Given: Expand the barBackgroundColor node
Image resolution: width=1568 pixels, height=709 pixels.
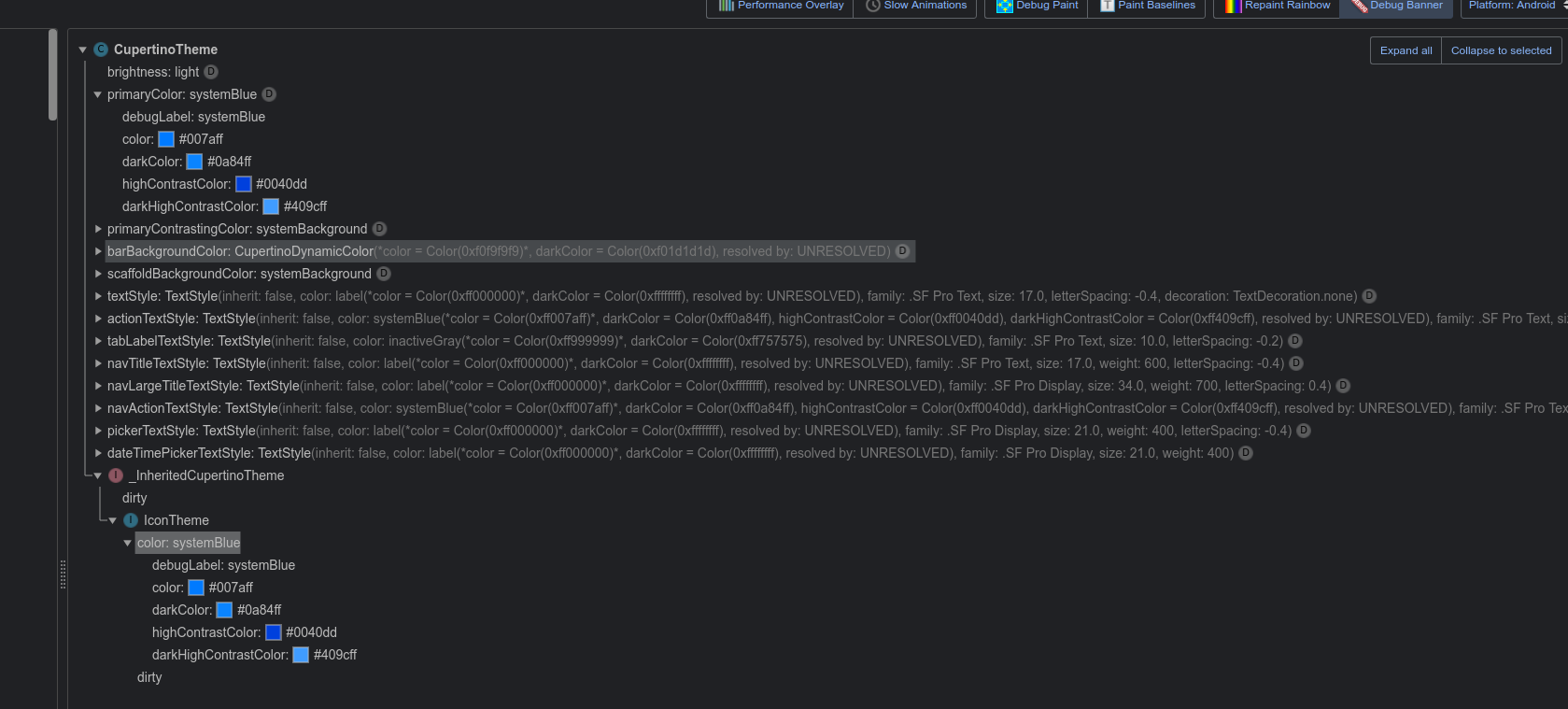Looking at the screenshot, I should coord(98,251).
